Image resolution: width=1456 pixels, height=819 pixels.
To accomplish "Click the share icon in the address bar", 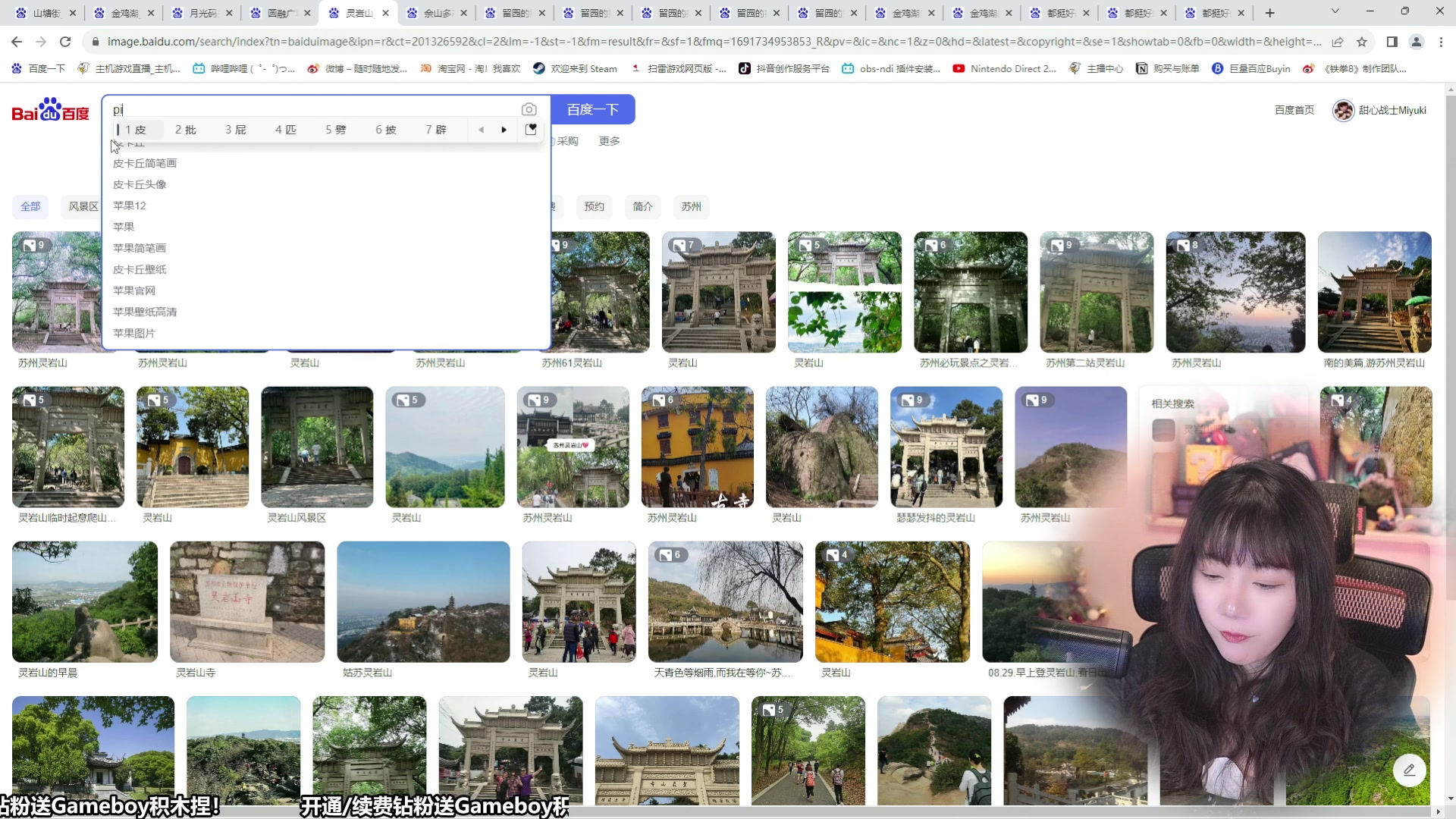I will [x=1339, y=42].
